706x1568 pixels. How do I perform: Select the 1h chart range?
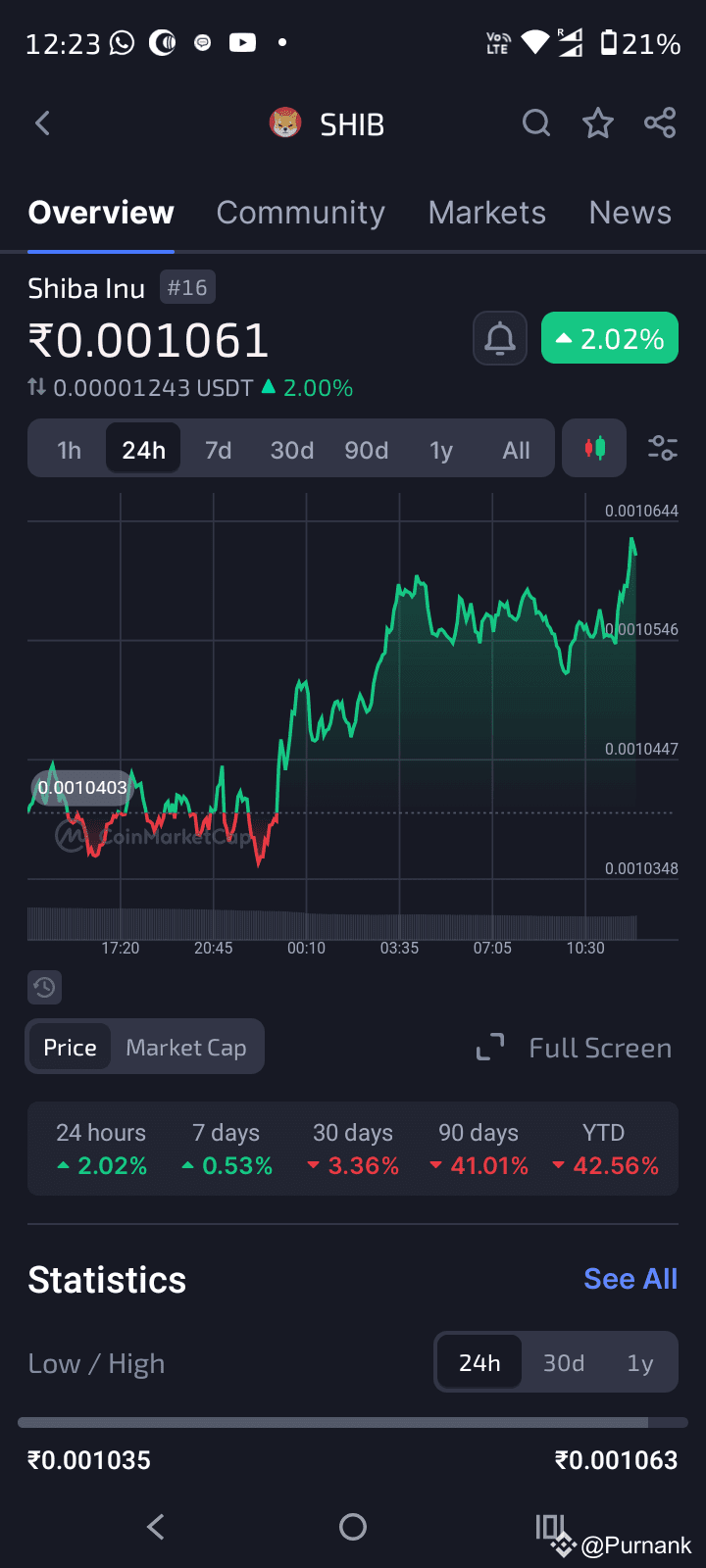(69, 450)
